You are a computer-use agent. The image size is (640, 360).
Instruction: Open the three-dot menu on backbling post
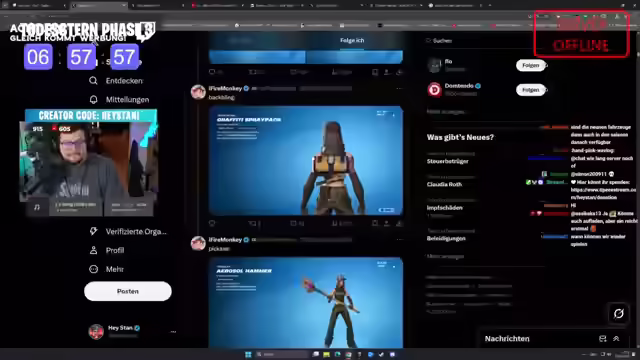pyautogui.click(x=399, y=88)
